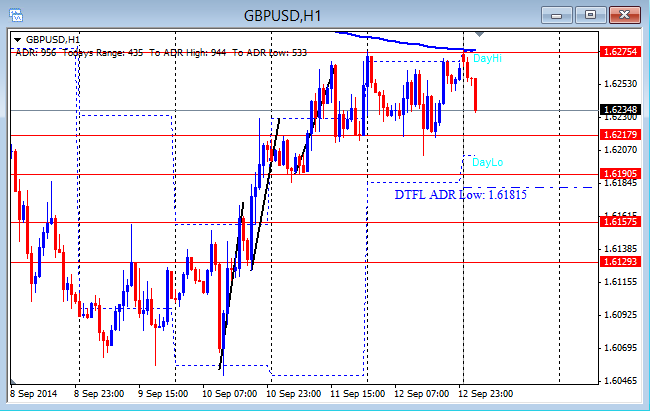Click the DTFL ADR Low: 1.61815 label
Image resolution: width=650 pixels, height=411 pixels.
pyautogui.click(x=461, y=195)
